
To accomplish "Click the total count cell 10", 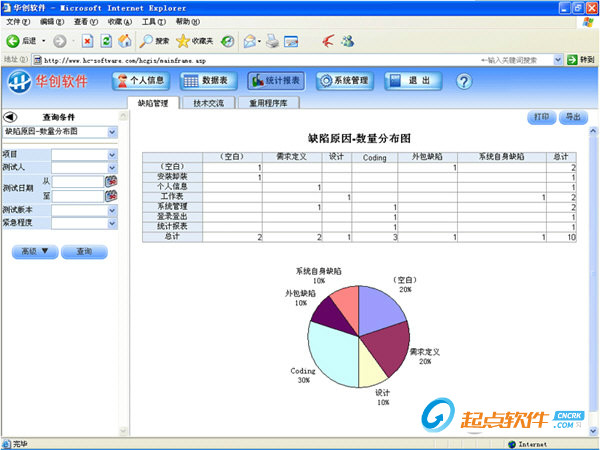I will [x=561, y=237].
